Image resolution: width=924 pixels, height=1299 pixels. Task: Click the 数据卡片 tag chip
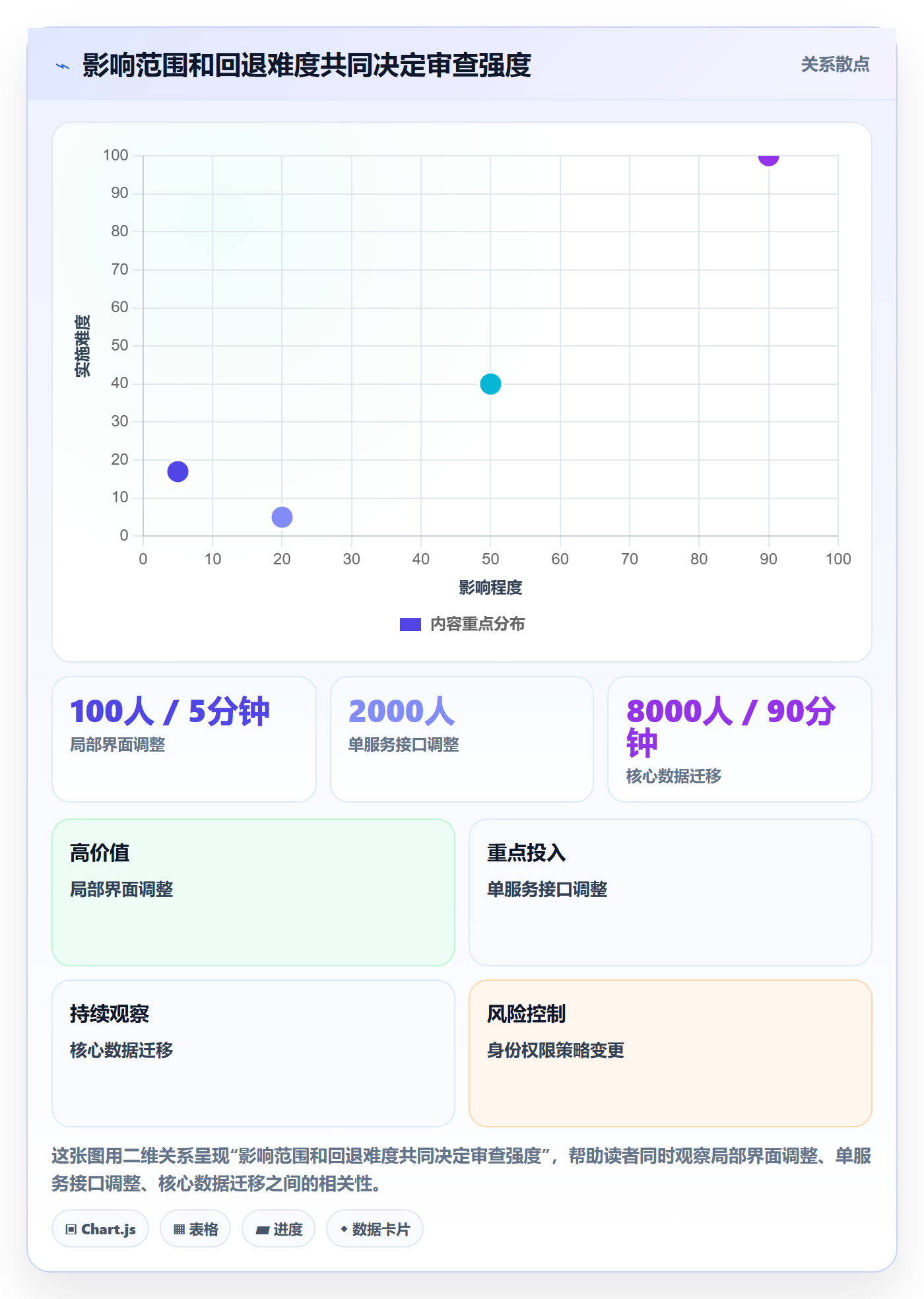(375, 1229)
